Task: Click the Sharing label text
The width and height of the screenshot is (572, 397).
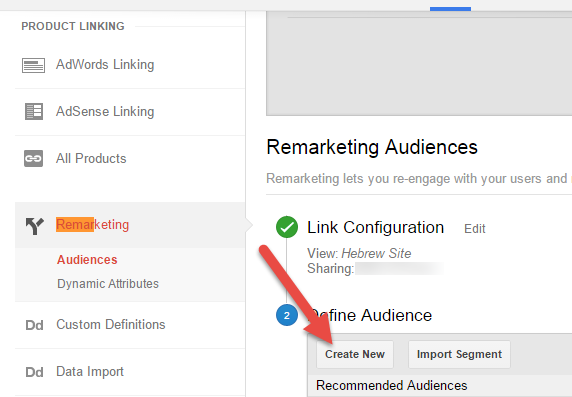Action: coord(331,269)
